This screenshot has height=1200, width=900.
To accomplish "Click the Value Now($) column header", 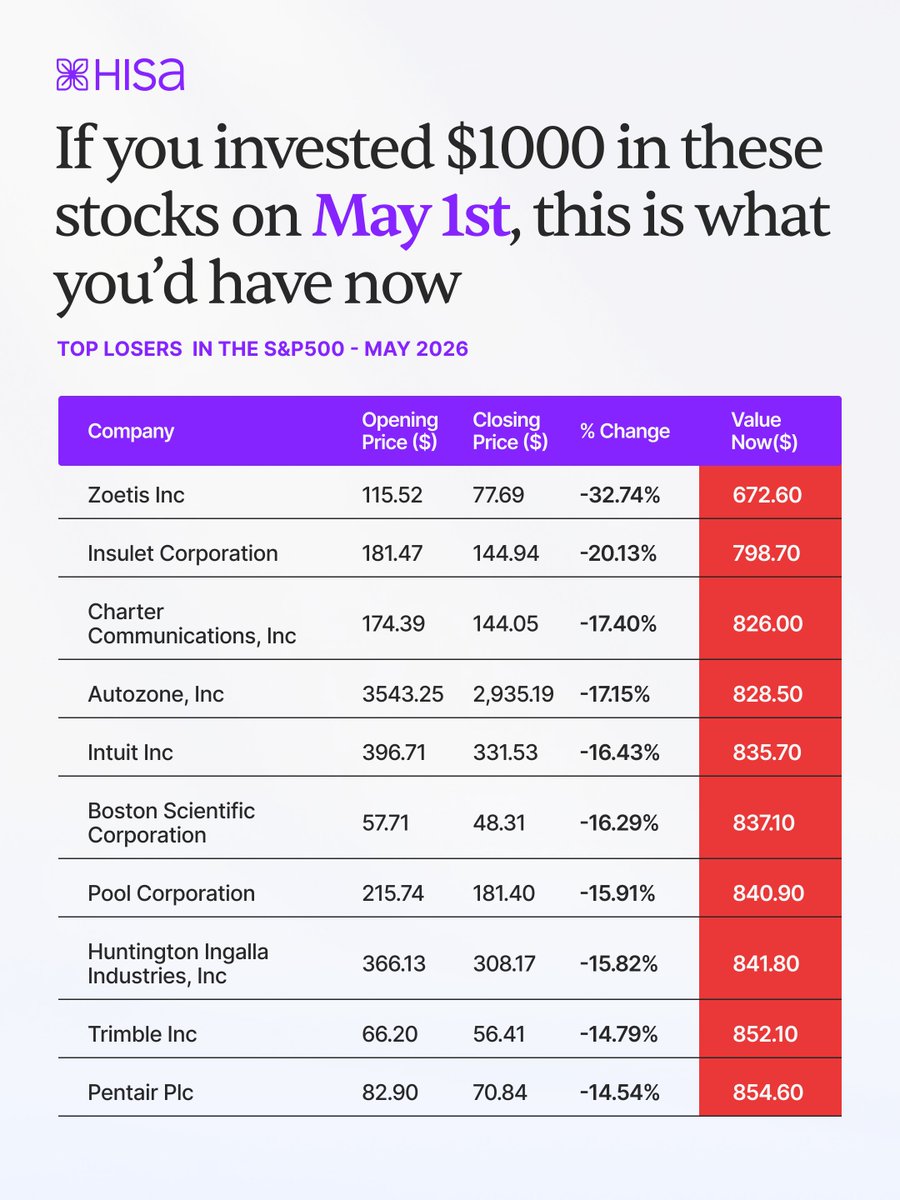I will pyautogui.click(x=764, y=431).
